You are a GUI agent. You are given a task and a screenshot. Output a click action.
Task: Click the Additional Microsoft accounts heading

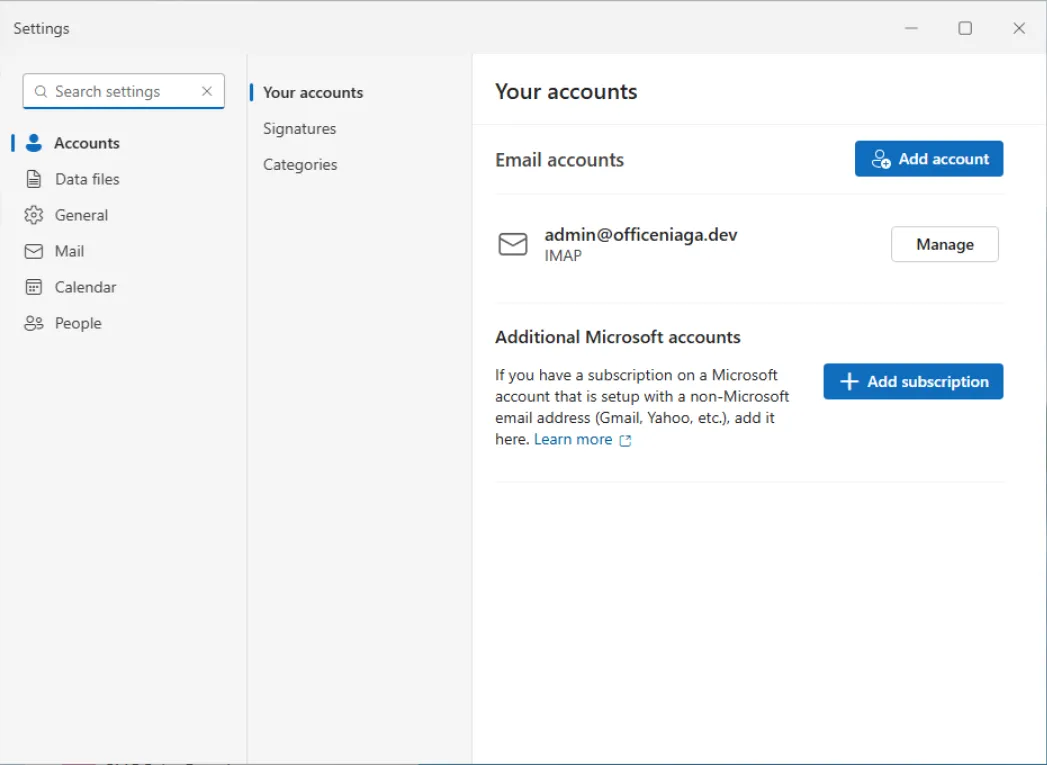coord(618,337)
